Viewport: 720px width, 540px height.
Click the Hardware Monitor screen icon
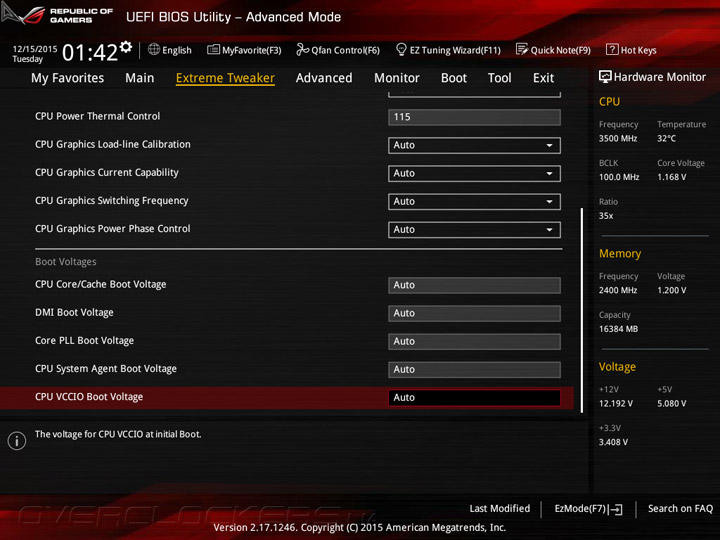coord(605,77)
